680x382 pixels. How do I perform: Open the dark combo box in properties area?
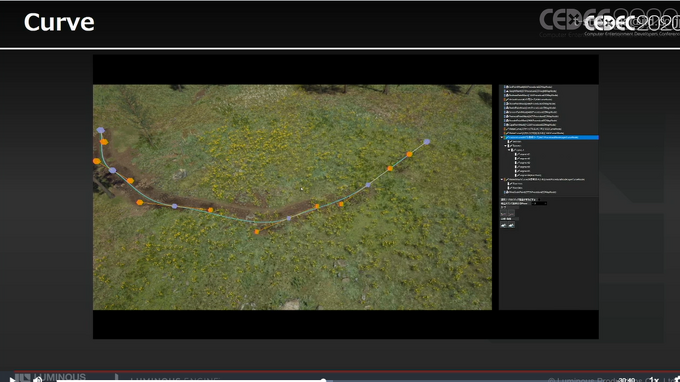(539, 203)
